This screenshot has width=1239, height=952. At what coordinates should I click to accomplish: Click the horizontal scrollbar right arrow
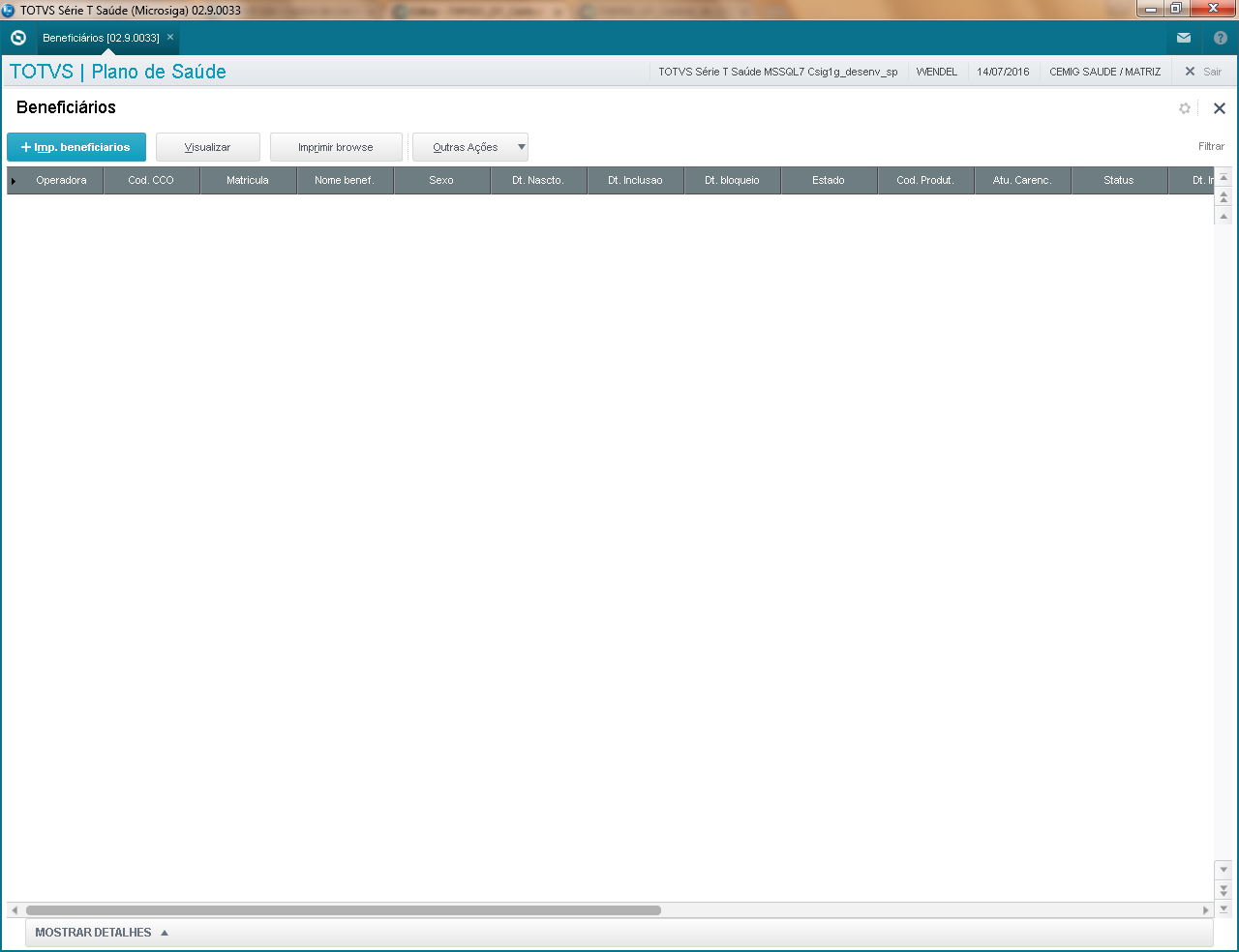click(x=1206, y=910)
